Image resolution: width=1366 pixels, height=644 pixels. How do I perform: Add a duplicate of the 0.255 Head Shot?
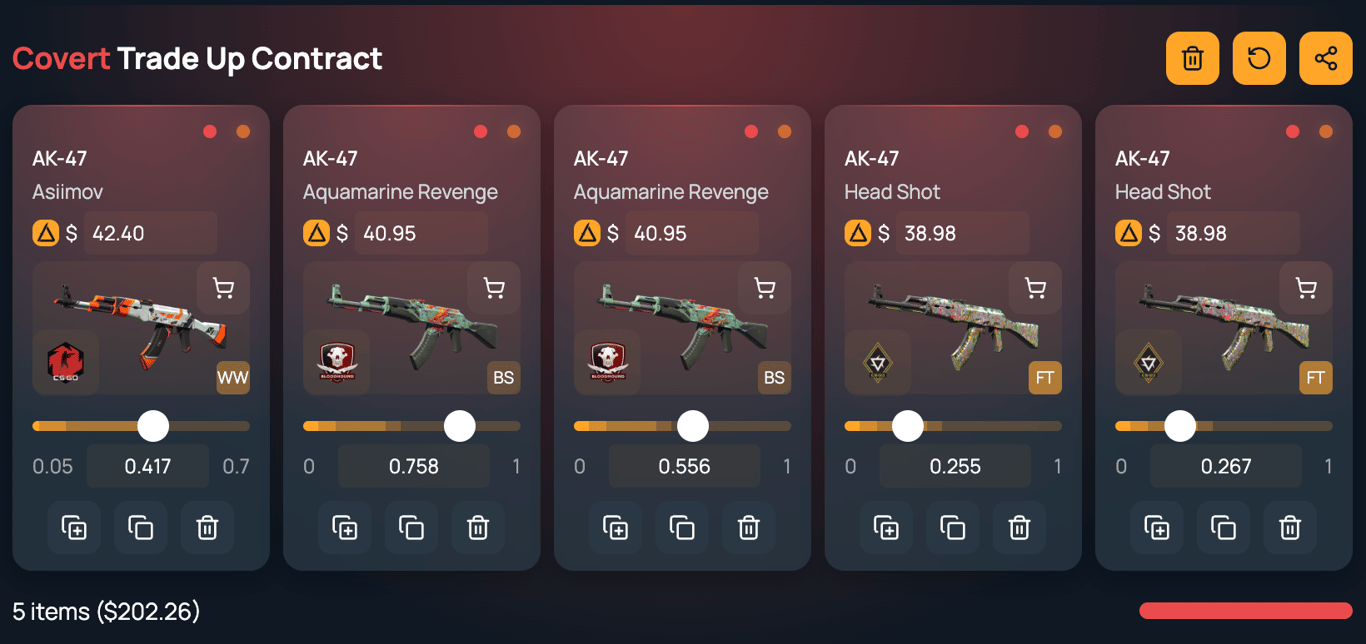tap(886, 527)
